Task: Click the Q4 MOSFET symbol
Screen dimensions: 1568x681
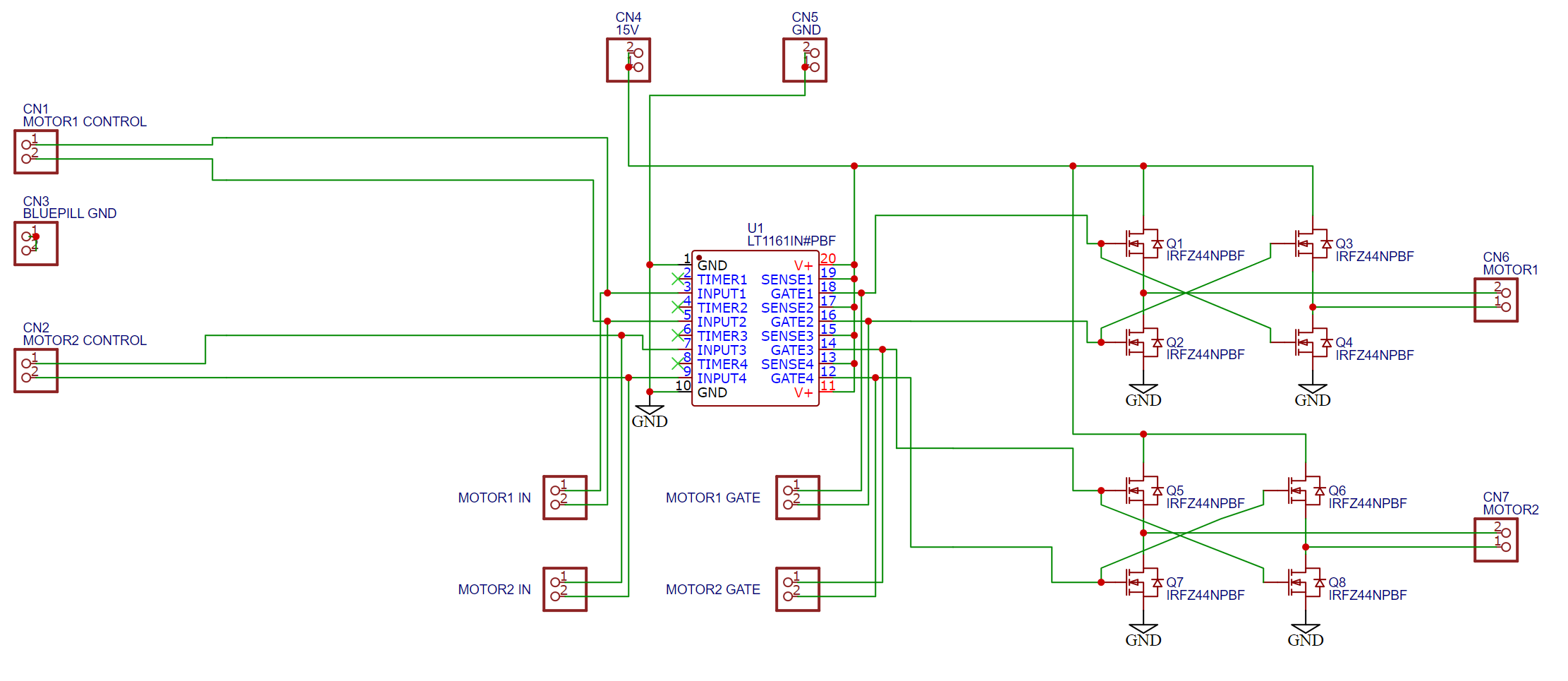Action: coord(1312,342)
